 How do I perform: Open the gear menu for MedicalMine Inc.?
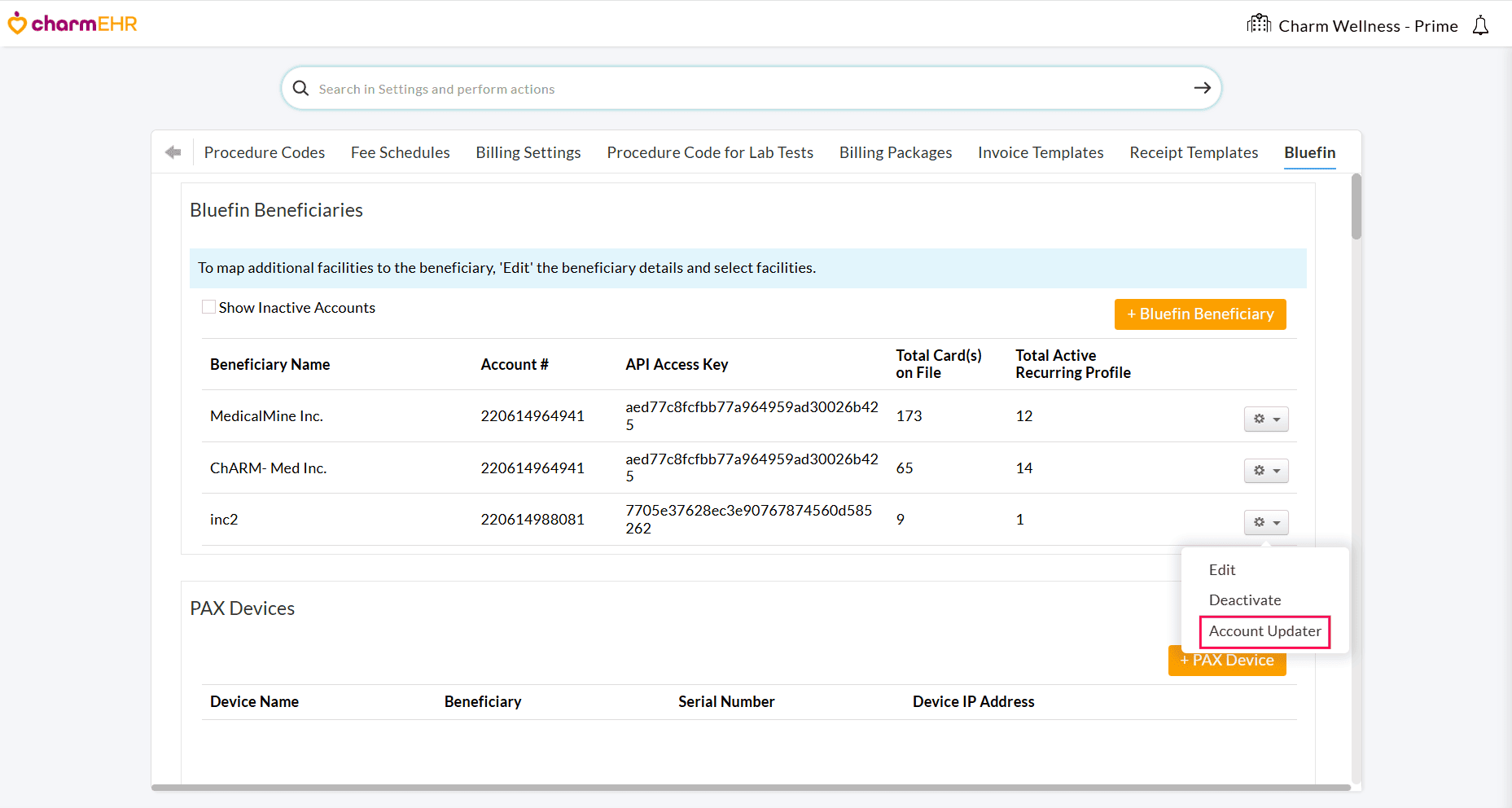tap(1260, 419)
